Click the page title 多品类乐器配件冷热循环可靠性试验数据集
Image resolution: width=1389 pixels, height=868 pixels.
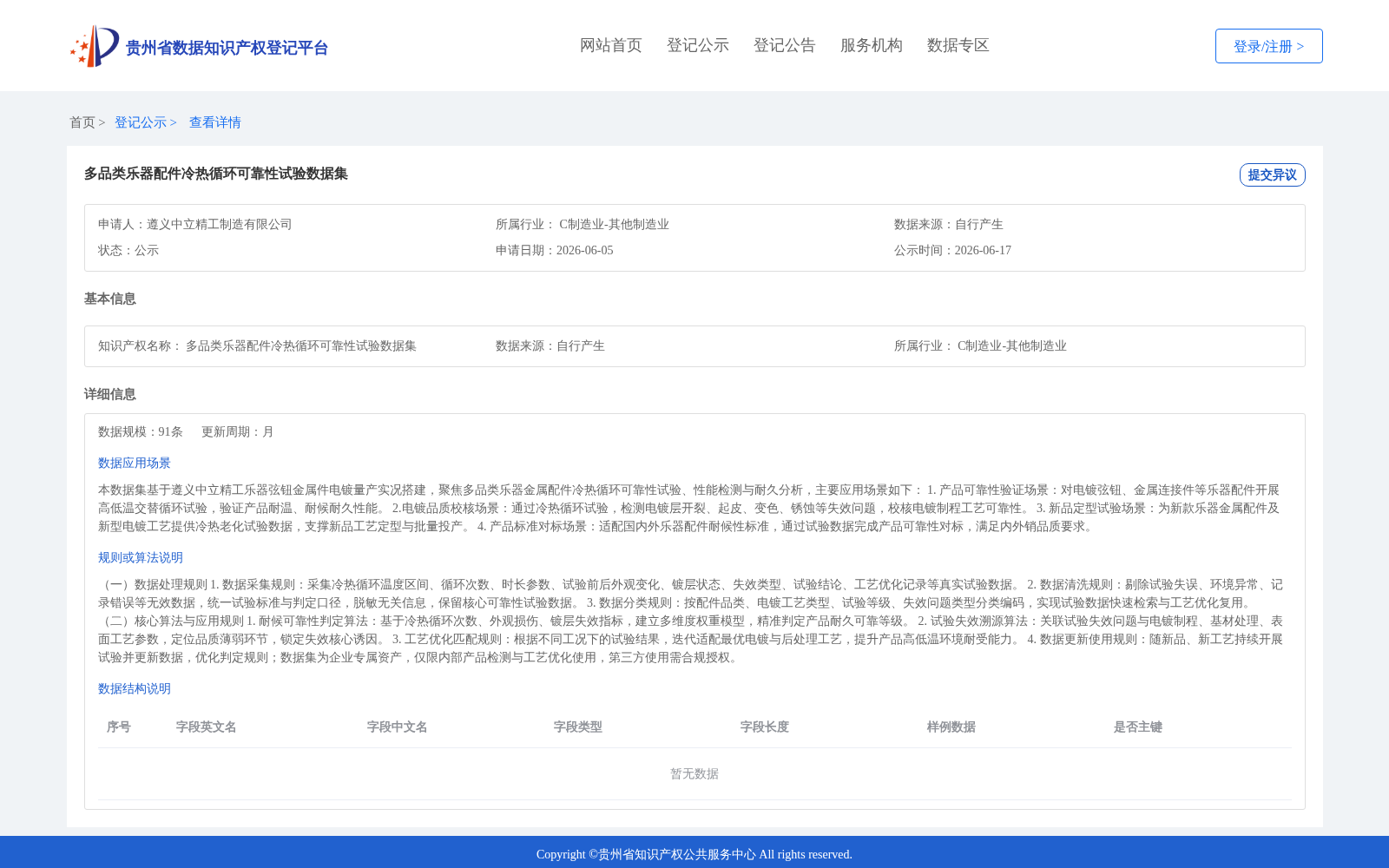(x=216, y=174)
